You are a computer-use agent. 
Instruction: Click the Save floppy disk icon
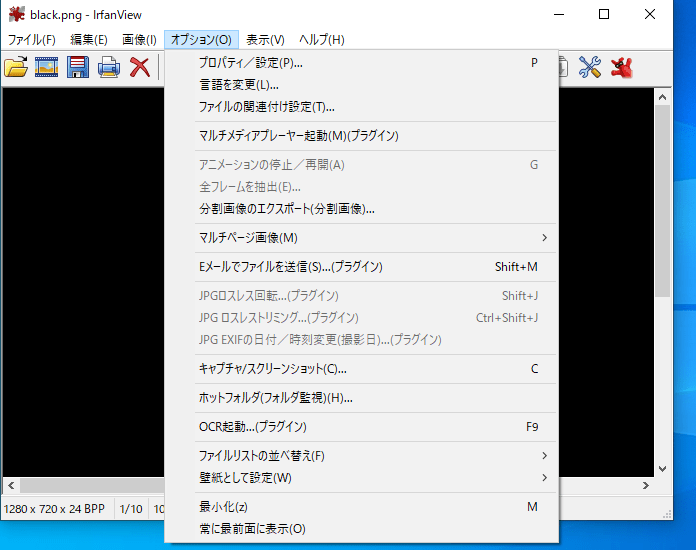point(78,67)
